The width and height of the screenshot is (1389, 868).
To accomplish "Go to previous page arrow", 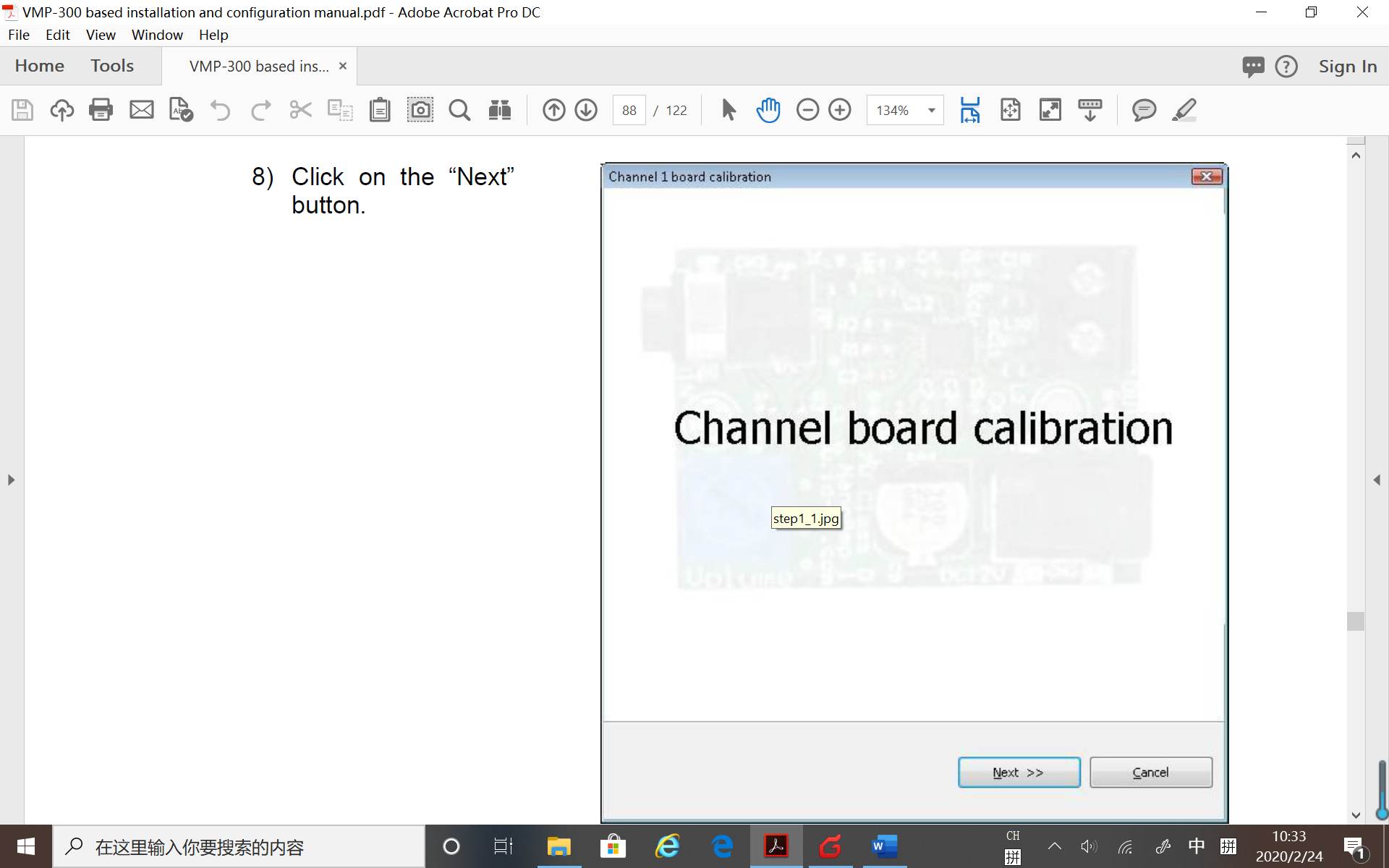I will tap(553, 110).
